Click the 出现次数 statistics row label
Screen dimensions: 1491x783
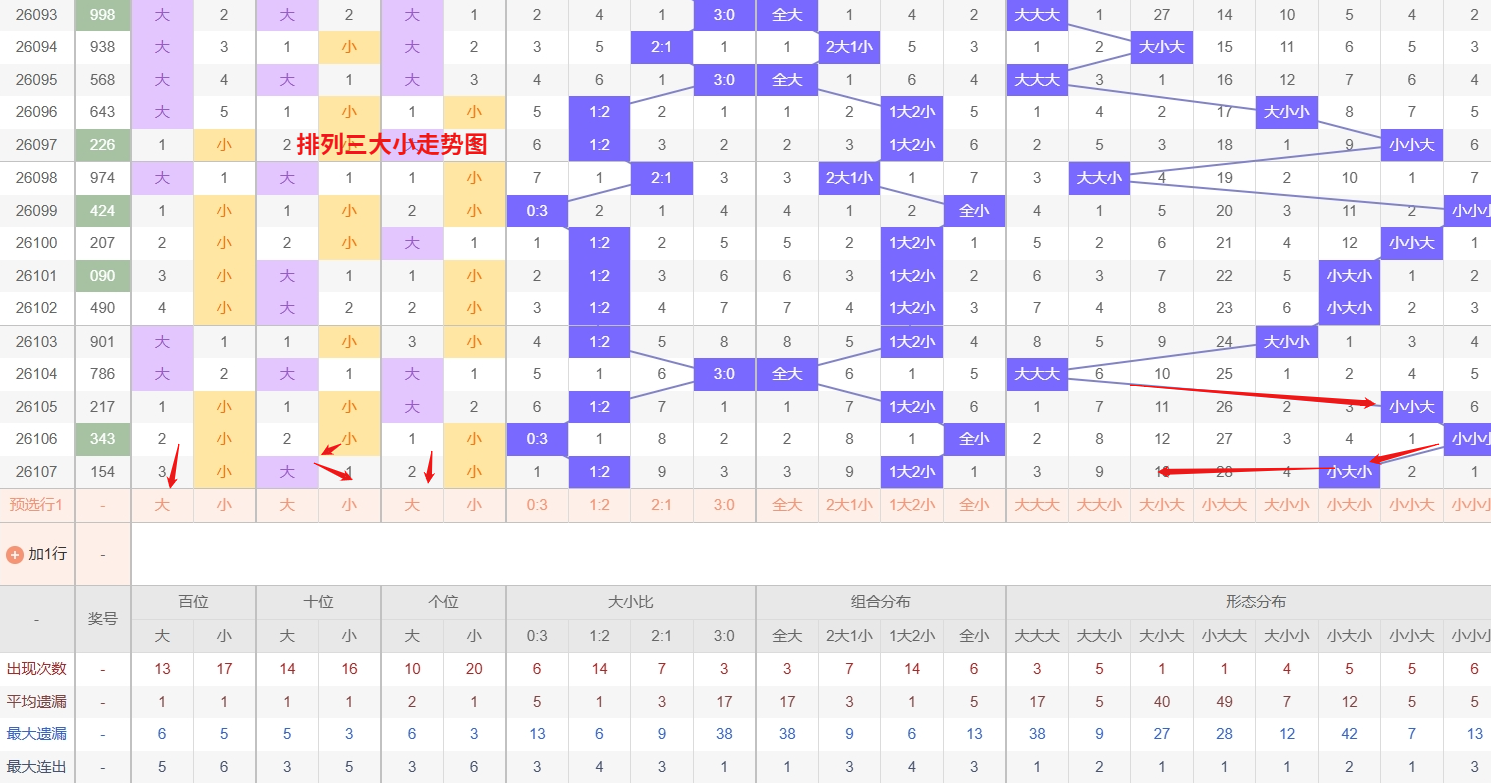click(37, 669)
